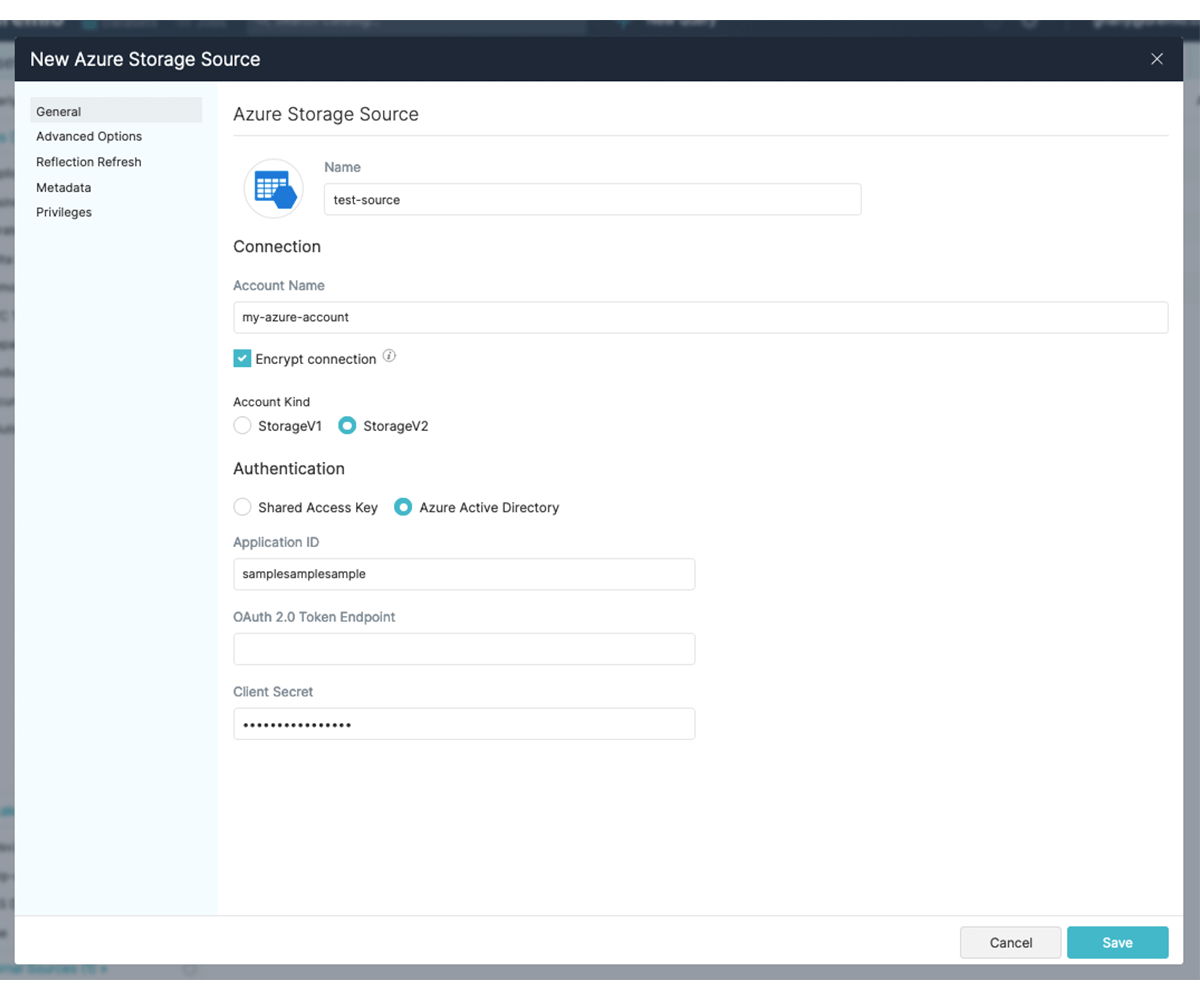Screen dimensions: 1200x1000
Task: Toggle the Encrypt connection checkbox
Action: [x=242, y=358]
